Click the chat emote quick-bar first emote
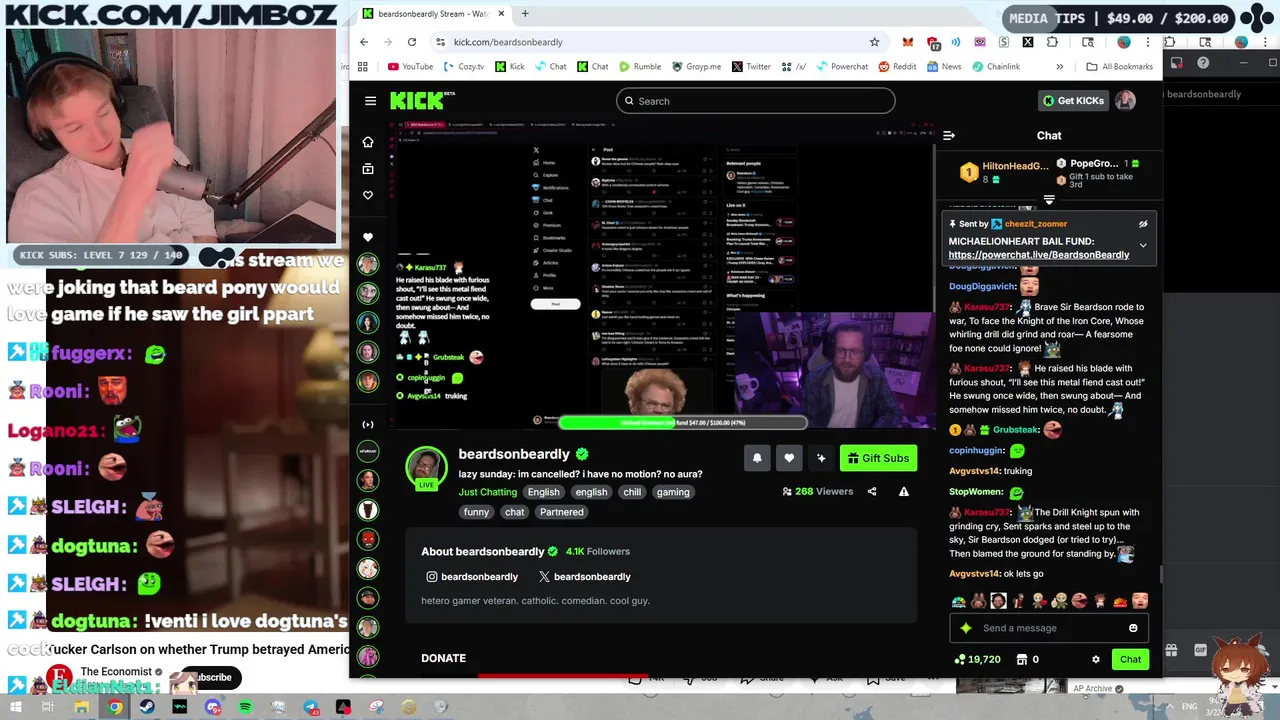The image size is (1280, 720). coord(959,601)
